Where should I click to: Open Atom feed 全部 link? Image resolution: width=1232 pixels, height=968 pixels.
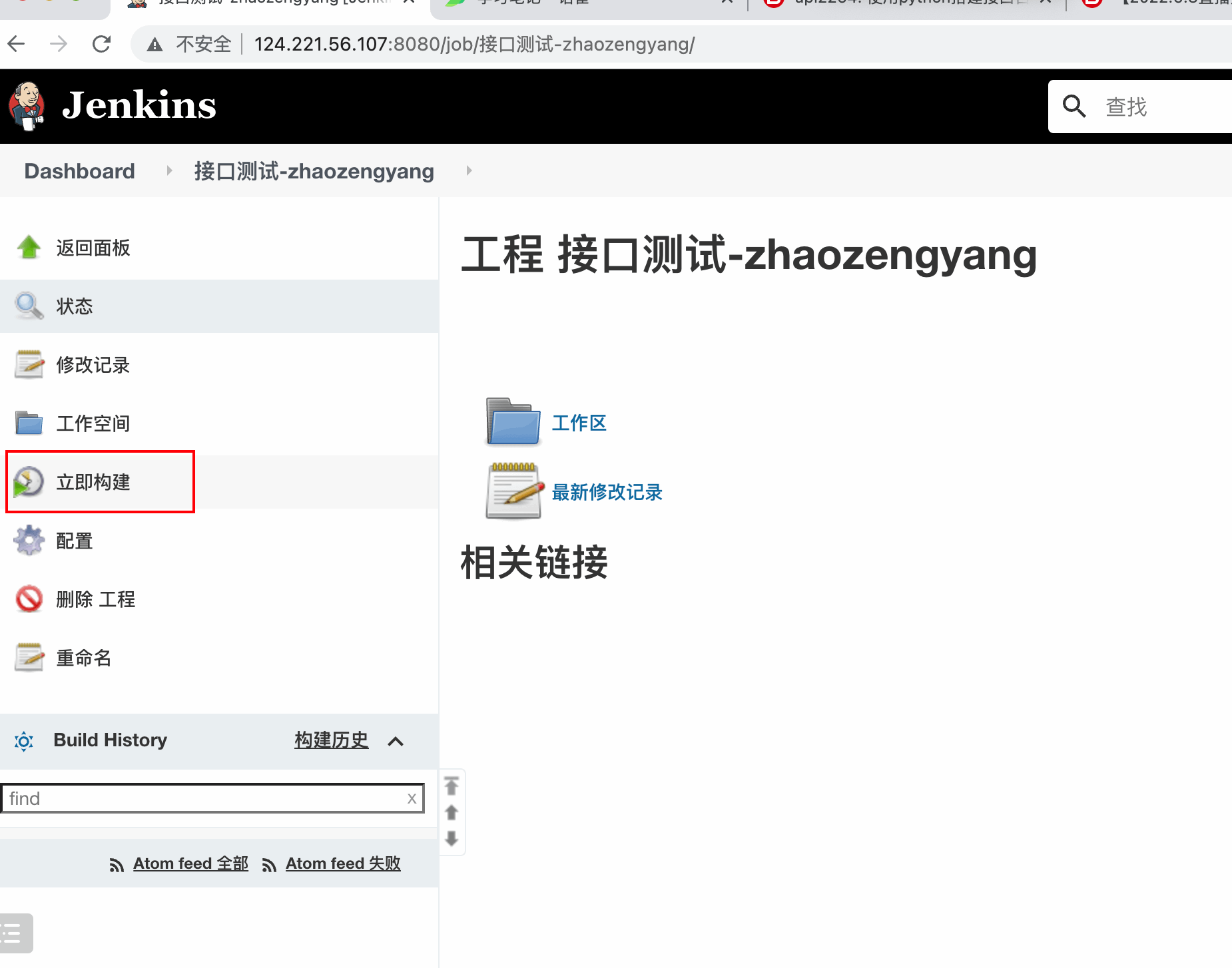coord(191,863)
